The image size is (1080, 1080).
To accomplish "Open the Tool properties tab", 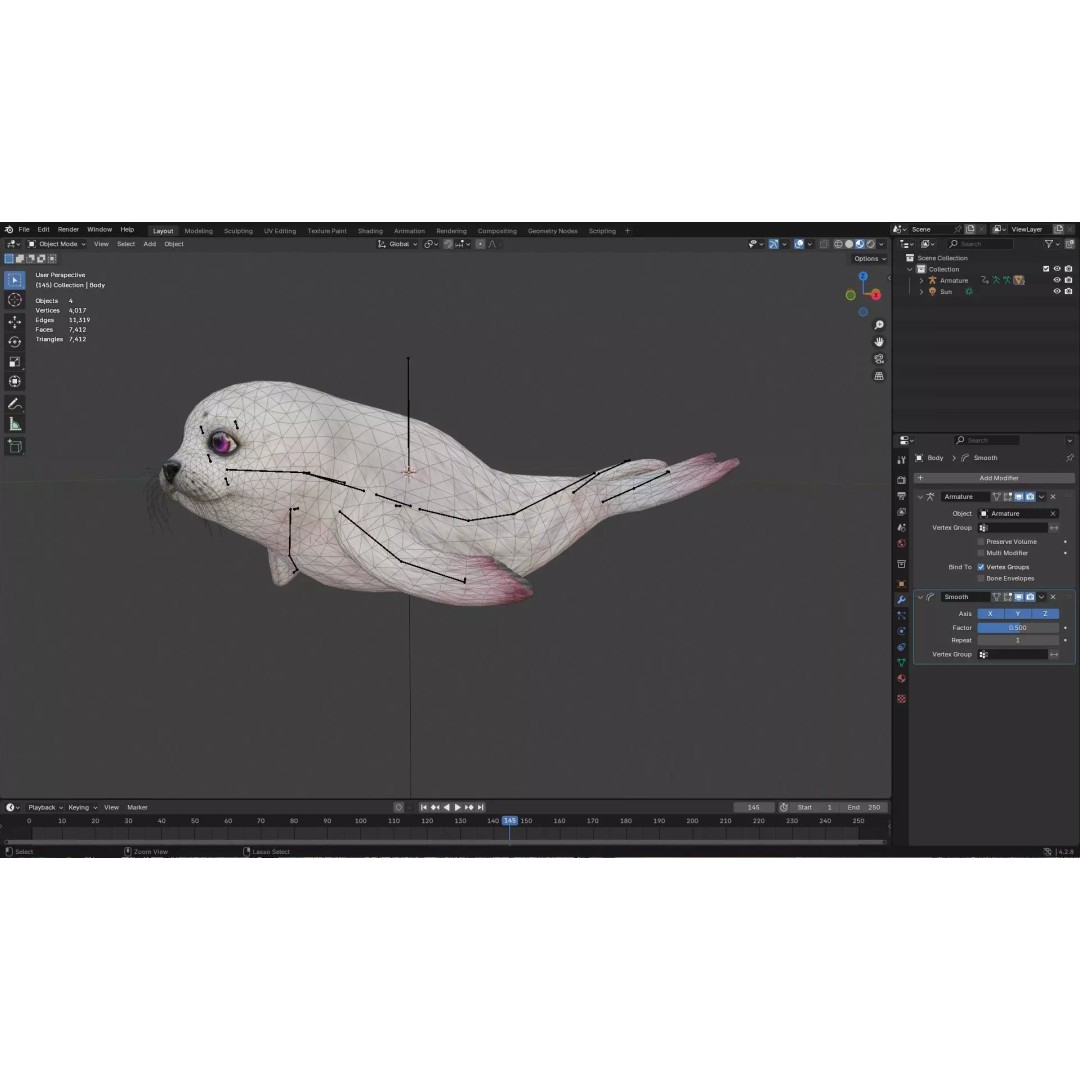I will point(902,460).
